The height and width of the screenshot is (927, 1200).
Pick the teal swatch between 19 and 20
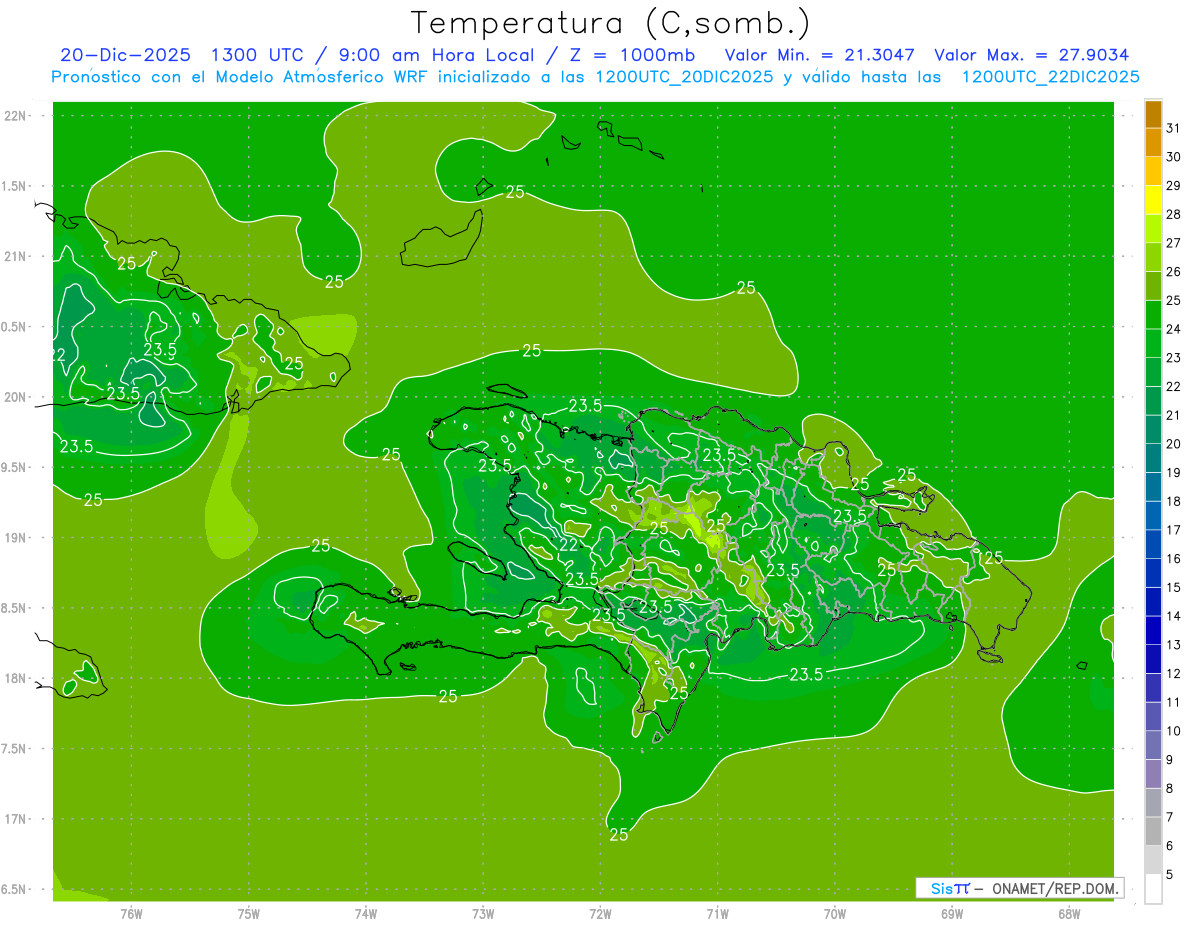(x=1153, y=459)
